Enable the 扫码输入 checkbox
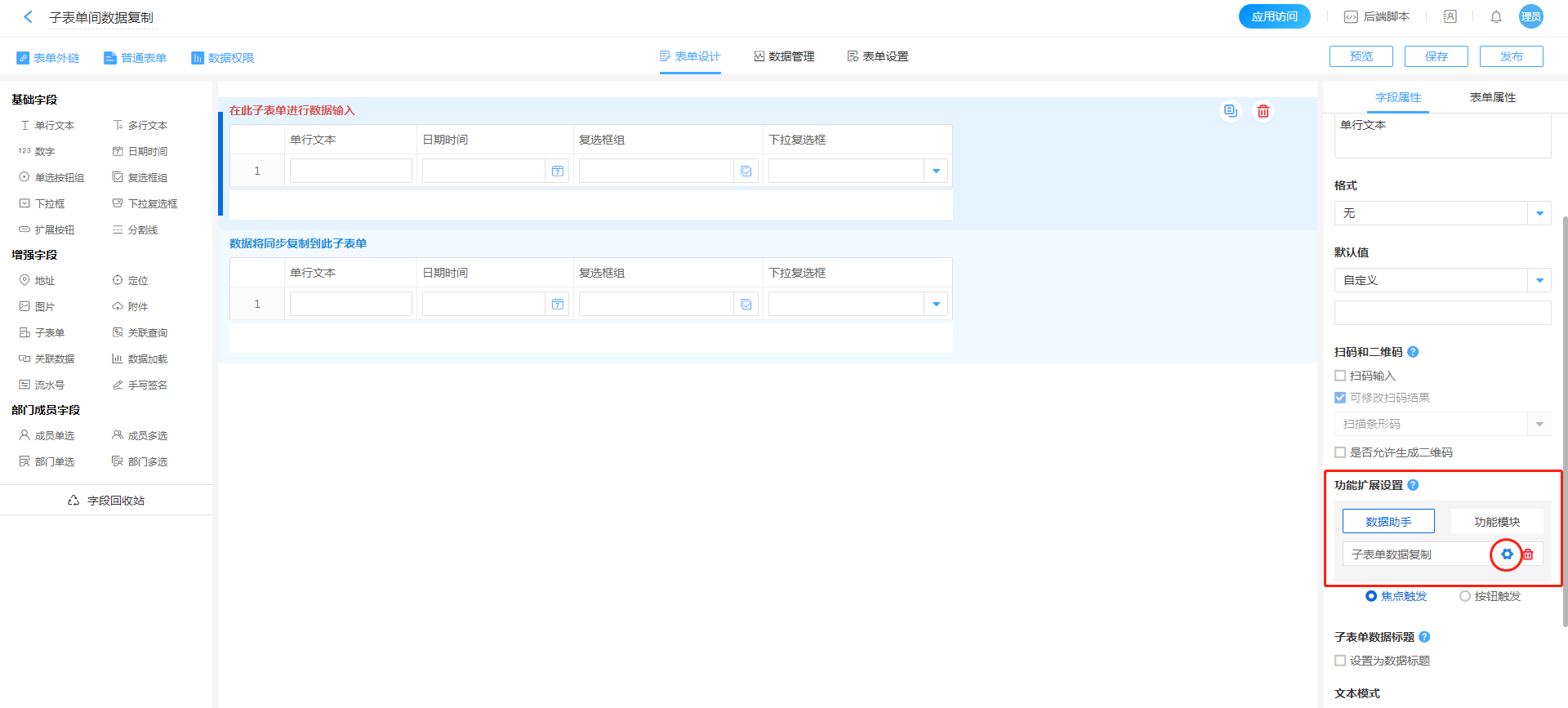This screenshot has height=708, width=1568. click(1340, 376)
